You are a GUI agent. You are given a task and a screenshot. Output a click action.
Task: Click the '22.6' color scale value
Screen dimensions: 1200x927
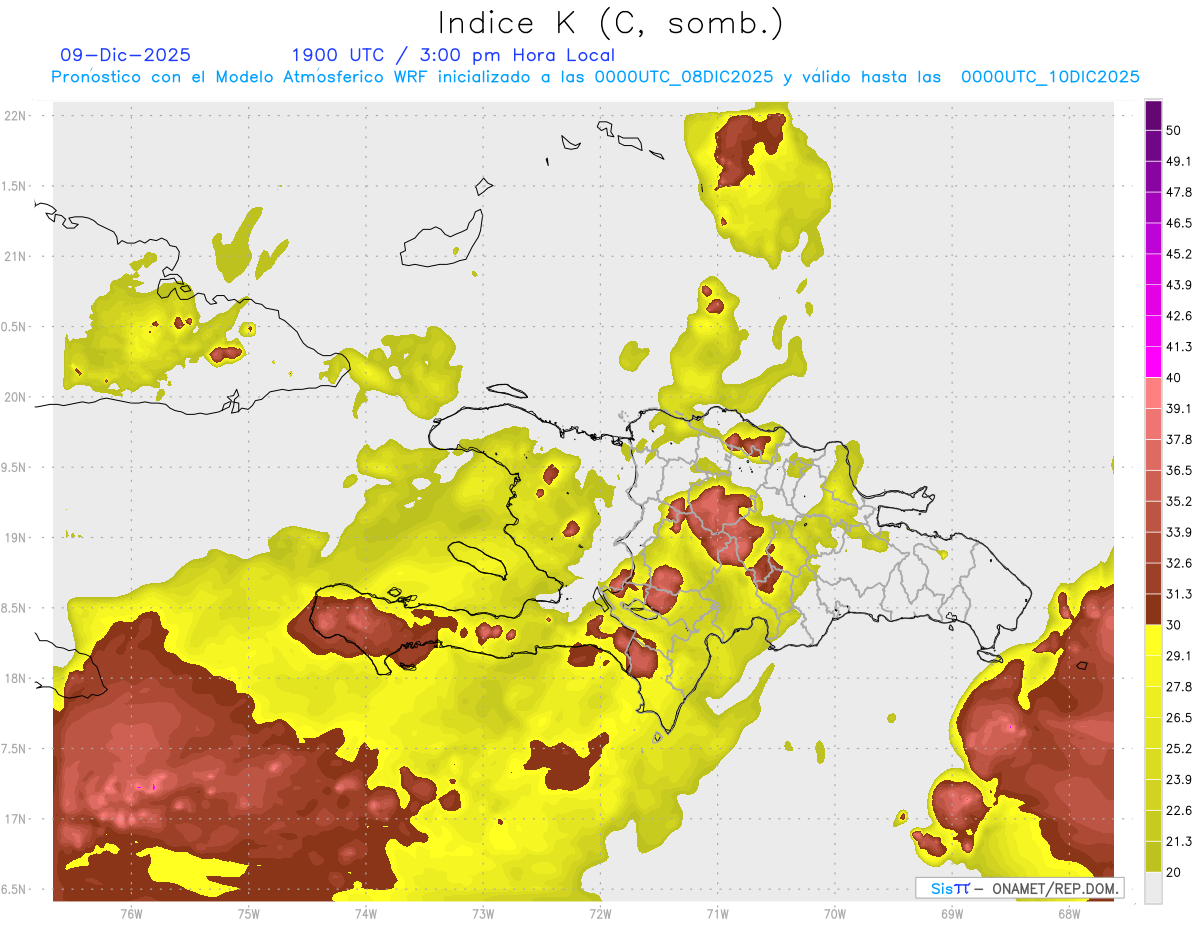1179,811
